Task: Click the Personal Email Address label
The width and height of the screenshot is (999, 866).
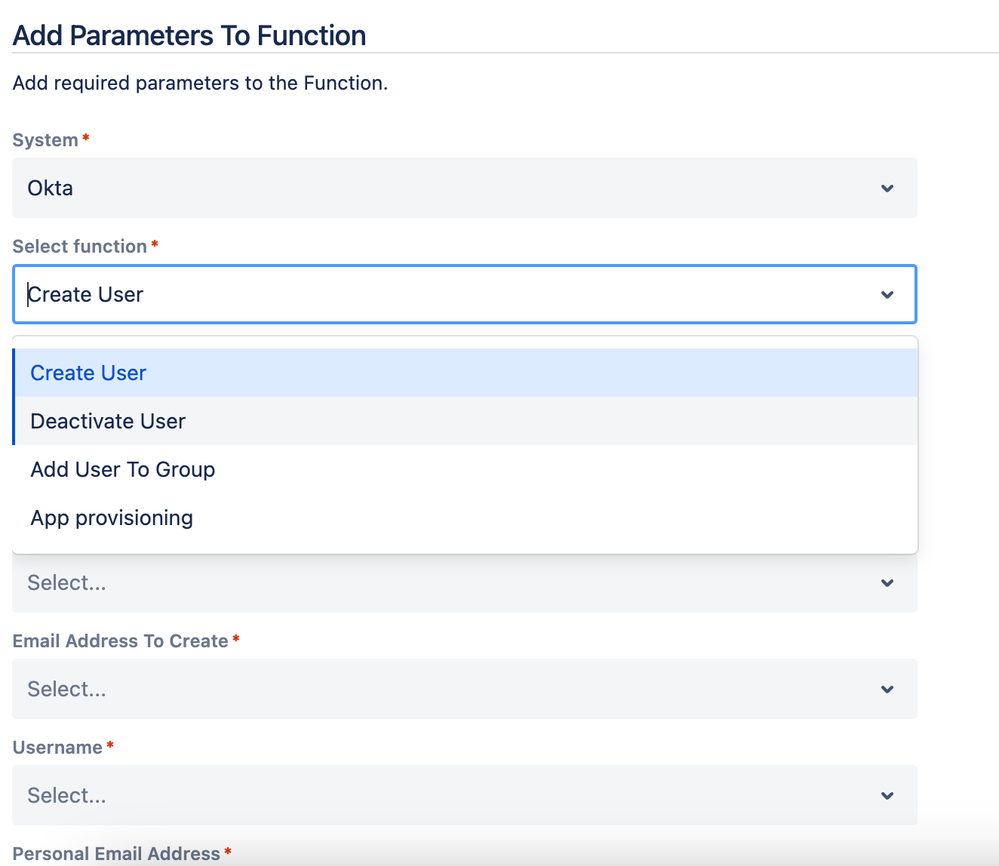Action: click(x=116, y=853)
